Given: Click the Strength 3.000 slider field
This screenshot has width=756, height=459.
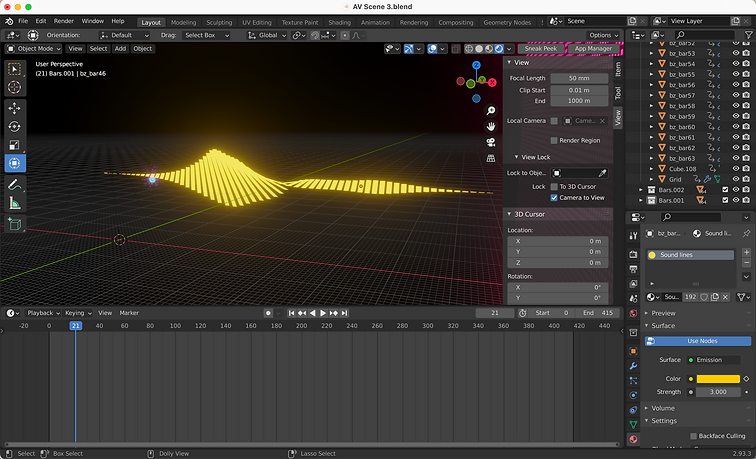Looking at the screenshot, I should click(x=718, y=392).
